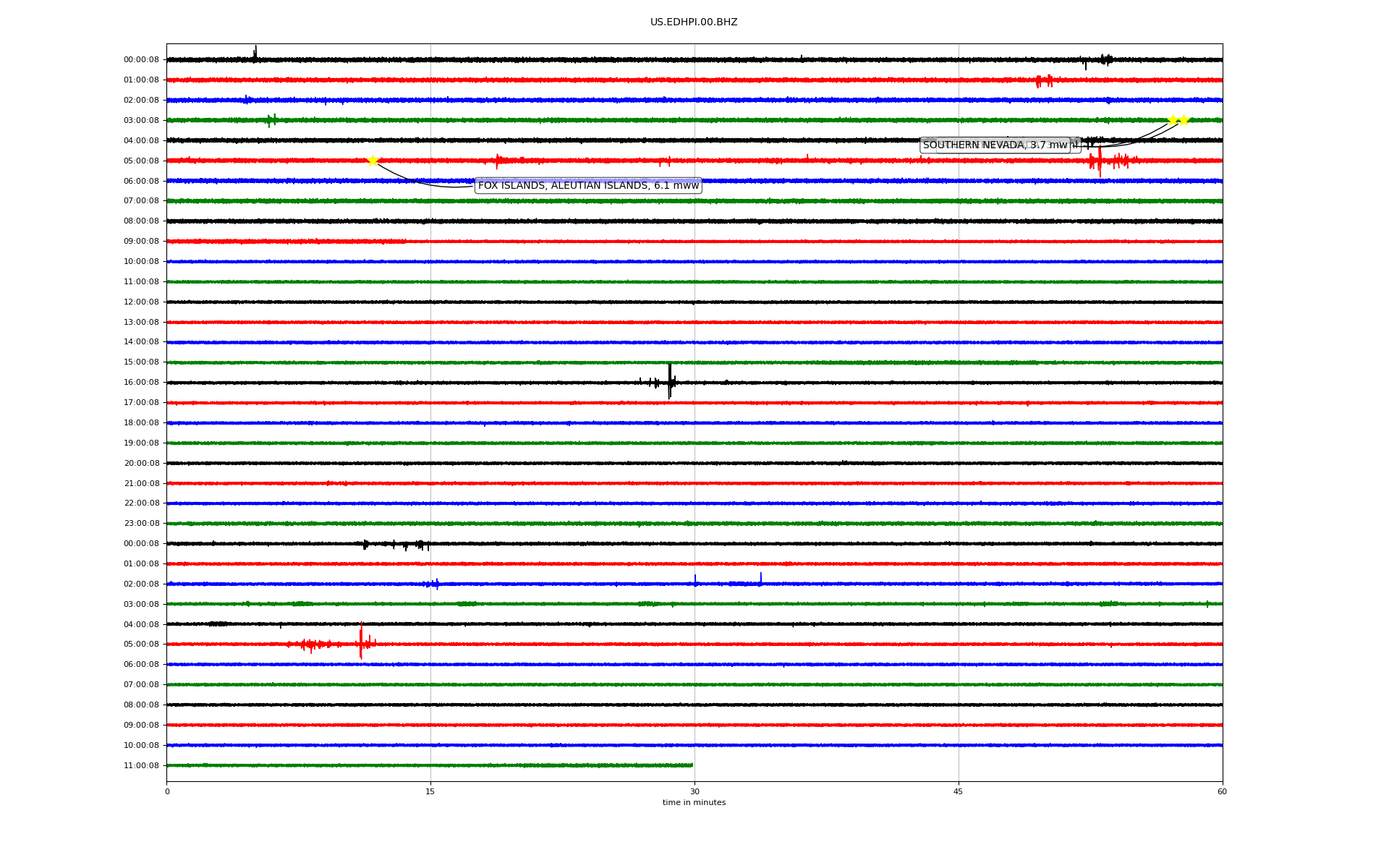
Task: Click the 20:00:08 row time label
Action: pyautogui.click(x=141, y=464)
